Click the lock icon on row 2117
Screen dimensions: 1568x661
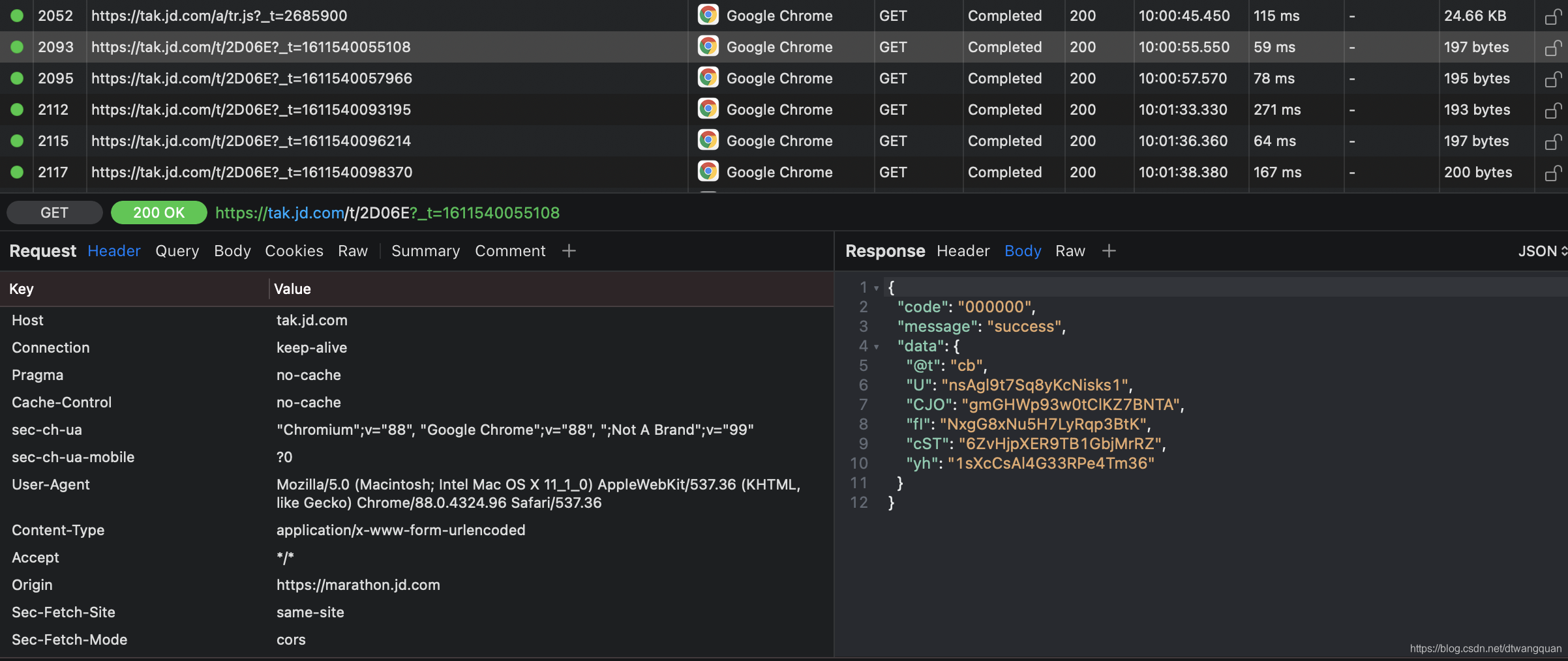[x=1553, y=172]
